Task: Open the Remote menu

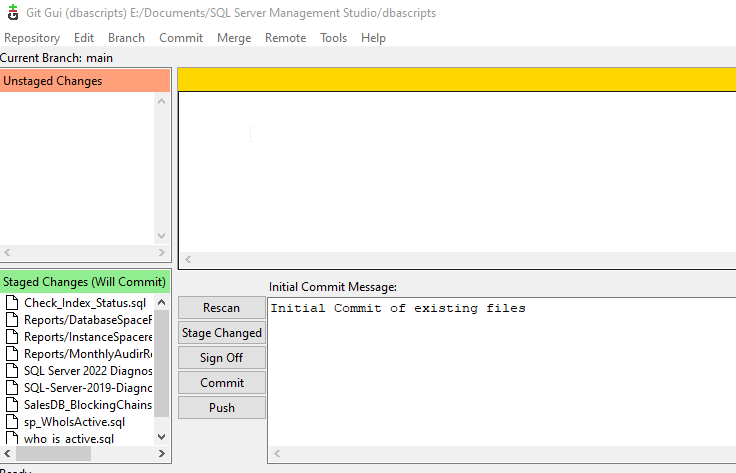Action: (285, 38)
